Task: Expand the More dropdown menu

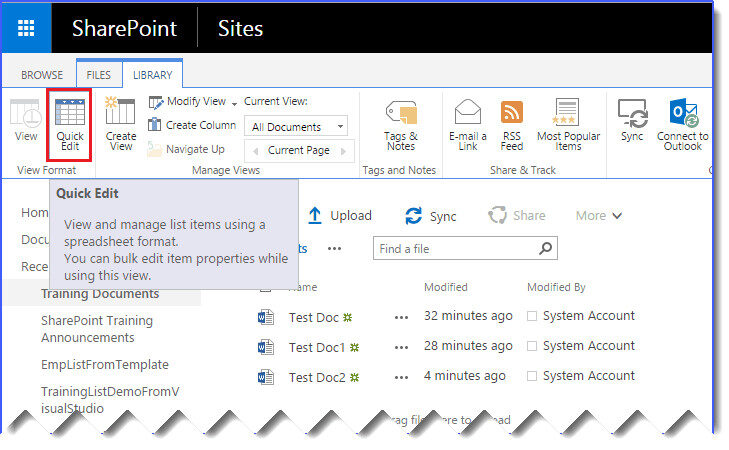Action: click(598, 216)
